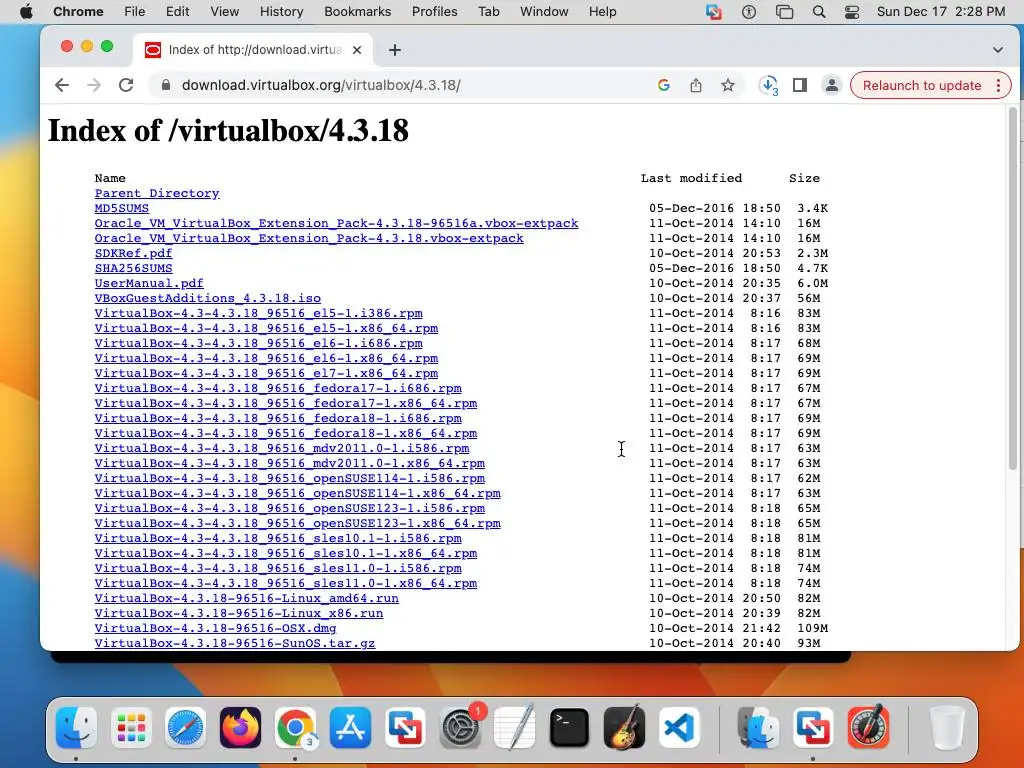Download the el5-1.i386.rpm package
This screenshot has height=768, width=1024.
tap(259, 313)
